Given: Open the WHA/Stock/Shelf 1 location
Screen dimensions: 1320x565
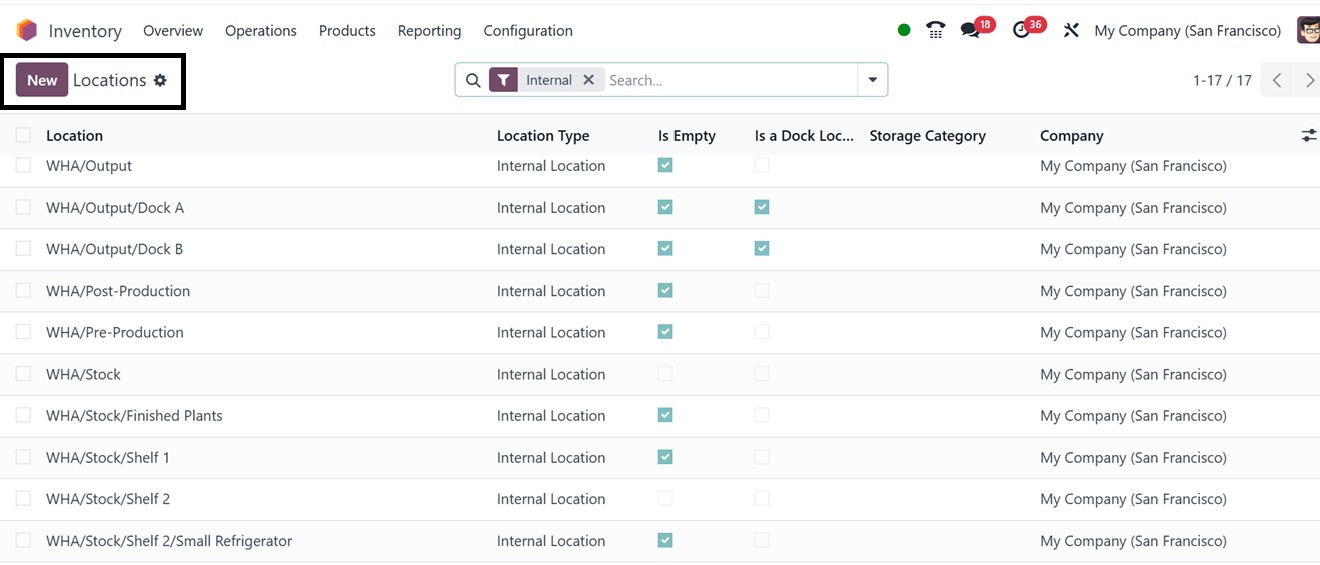Looking at the screenshot, I should click(x=108, y=457).
